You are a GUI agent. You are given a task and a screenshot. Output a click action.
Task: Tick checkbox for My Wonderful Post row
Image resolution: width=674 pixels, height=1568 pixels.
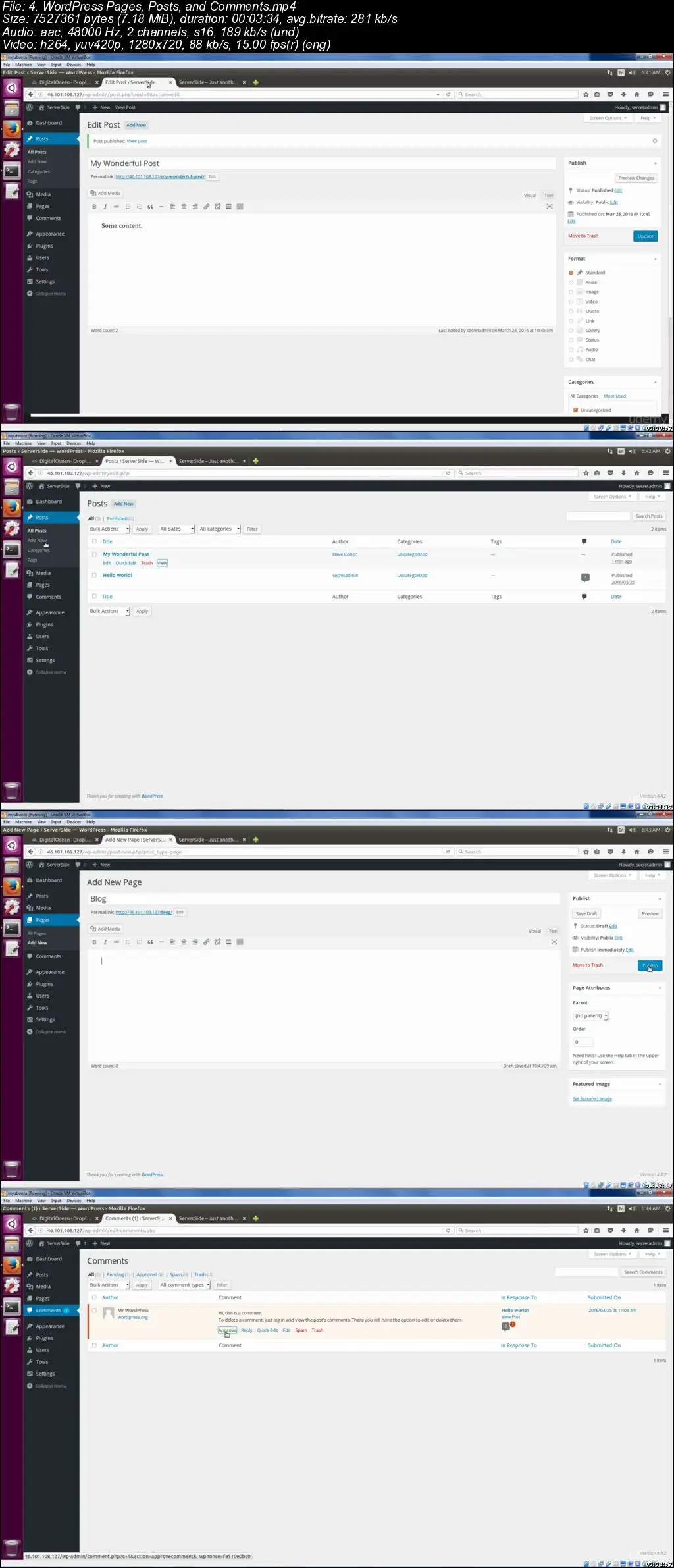(x=94, y=554)
